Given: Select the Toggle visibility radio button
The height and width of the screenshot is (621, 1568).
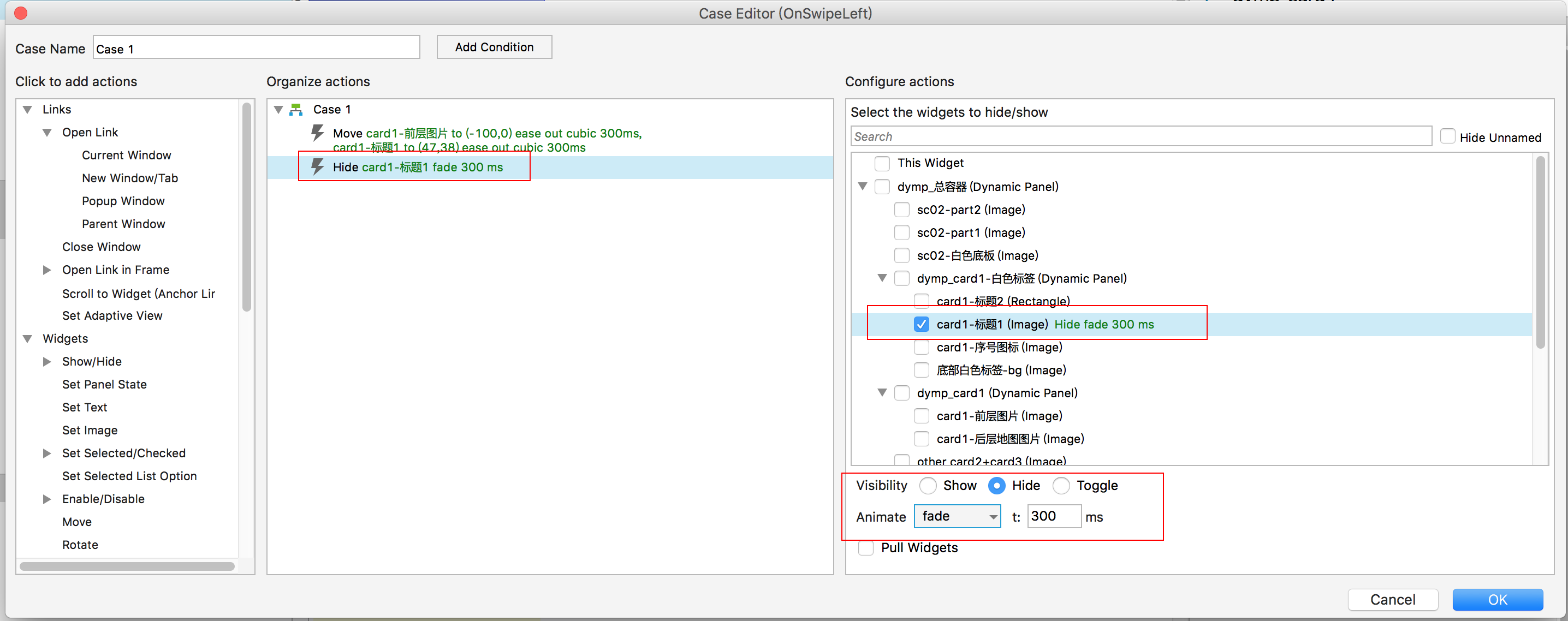Looking at the screenshot, I should 1061,485.
